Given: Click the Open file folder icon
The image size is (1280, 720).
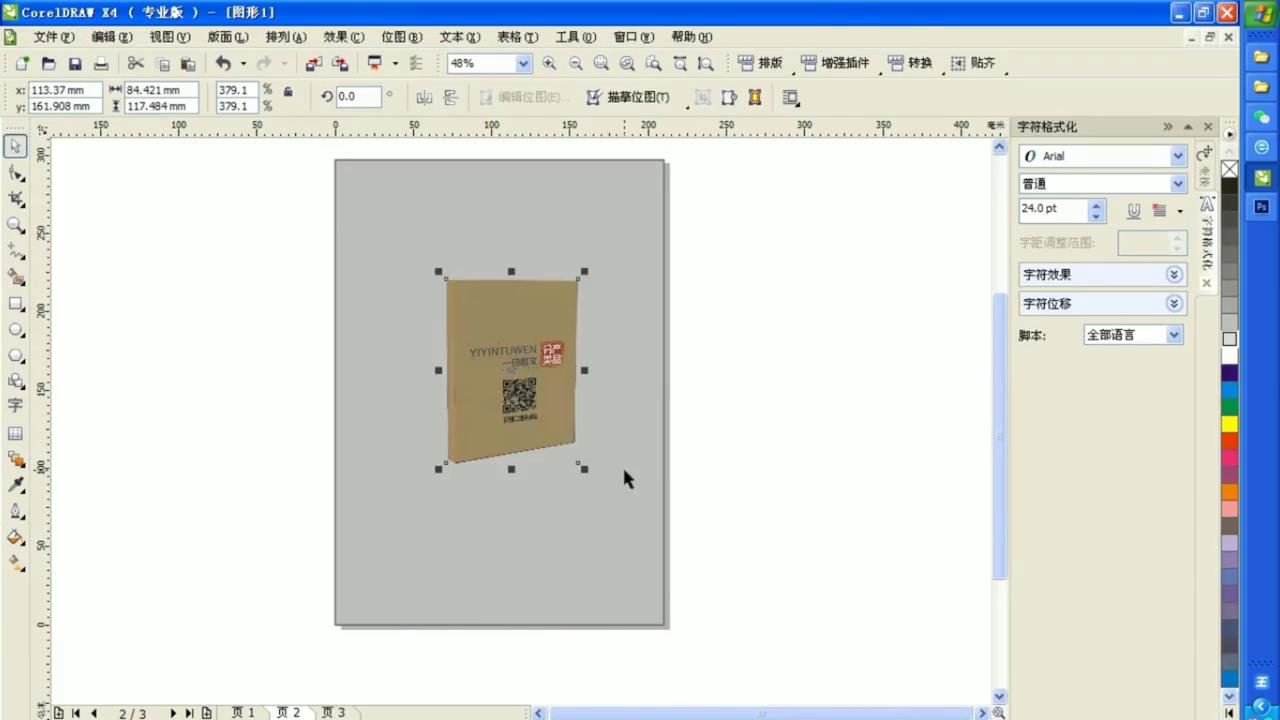Looking at the screenshot, I should 48,63.
